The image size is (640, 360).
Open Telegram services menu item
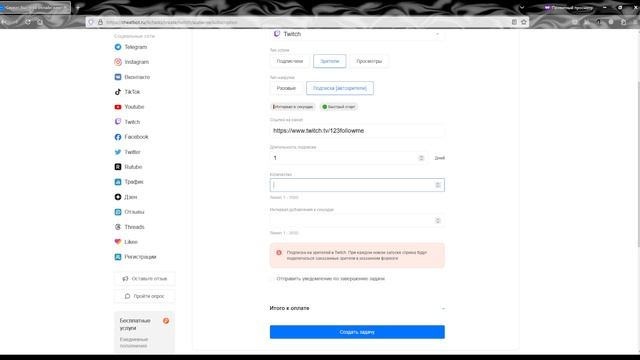(136, 47)
